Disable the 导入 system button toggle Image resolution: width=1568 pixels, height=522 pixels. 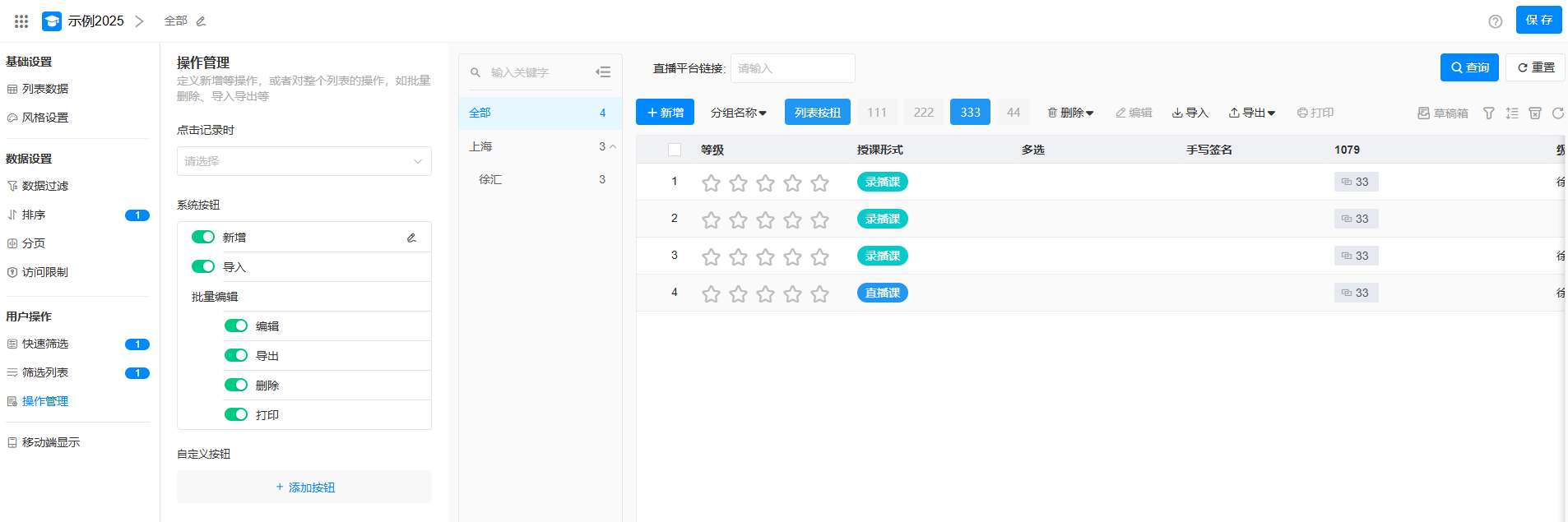click(203, 266)
